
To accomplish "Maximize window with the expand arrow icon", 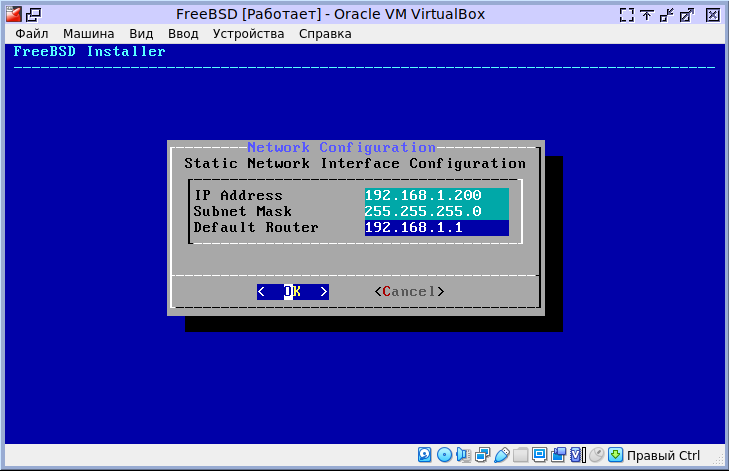I will [x=687, y=15].
